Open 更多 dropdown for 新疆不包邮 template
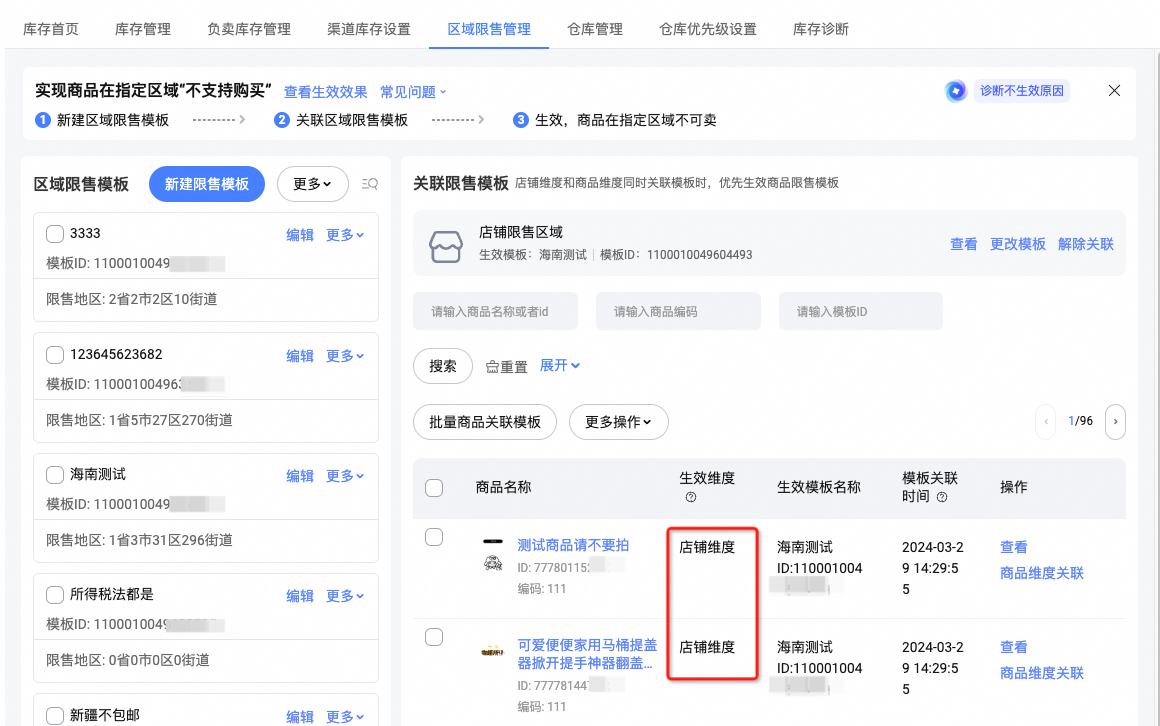The image size is (1160, 726). point(345,716)
